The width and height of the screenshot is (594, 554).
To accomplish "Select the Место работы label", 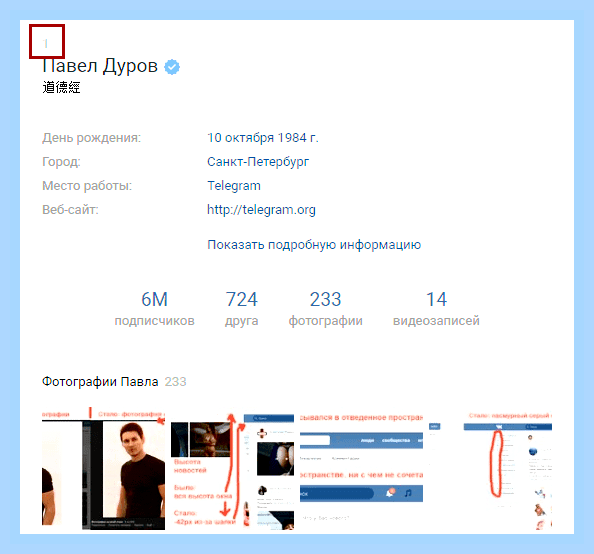I will coord(87,186).
